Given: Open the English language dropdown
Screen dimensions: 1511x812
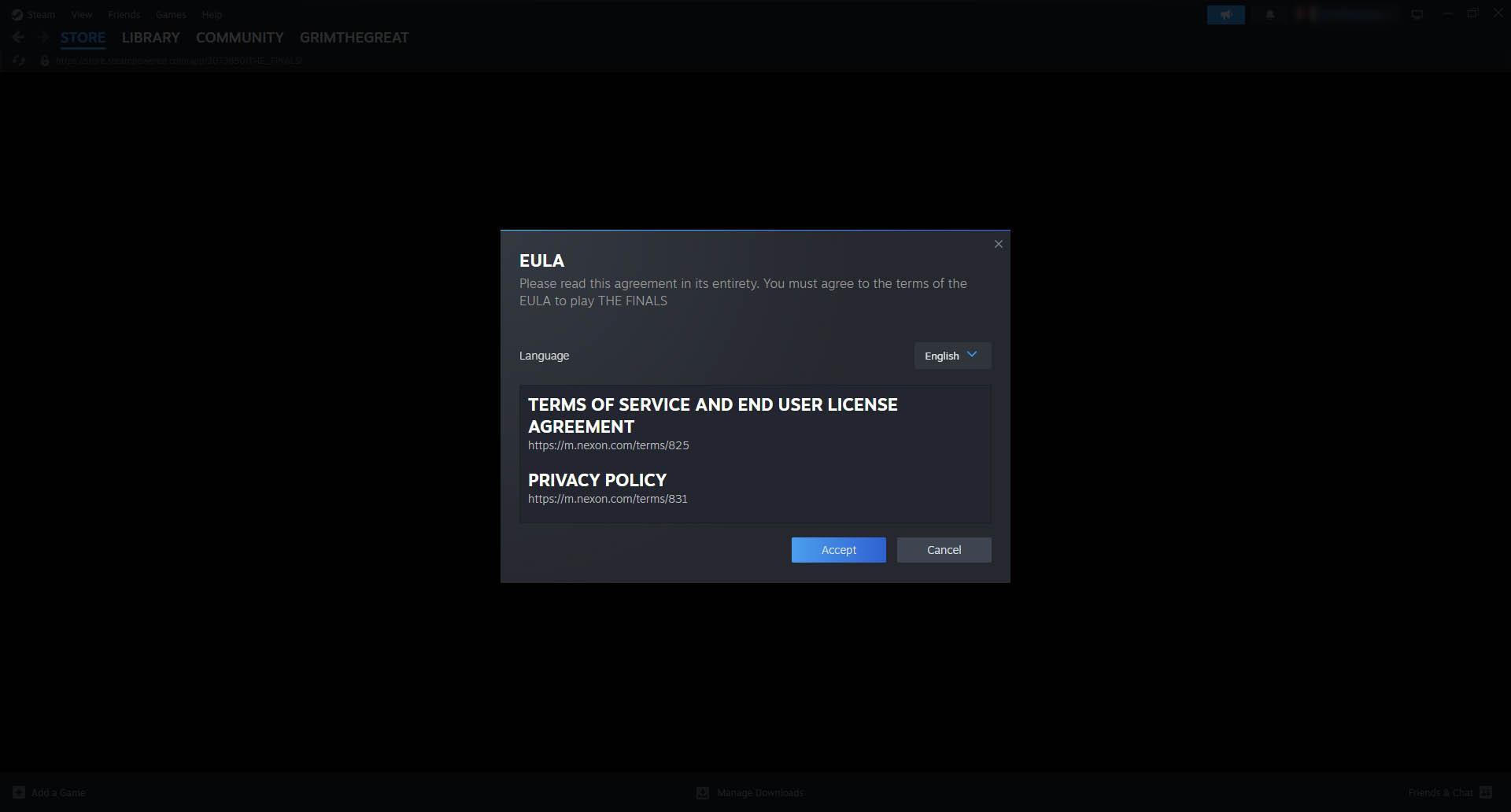Looking at the screenshot, I should click(952, 356).
